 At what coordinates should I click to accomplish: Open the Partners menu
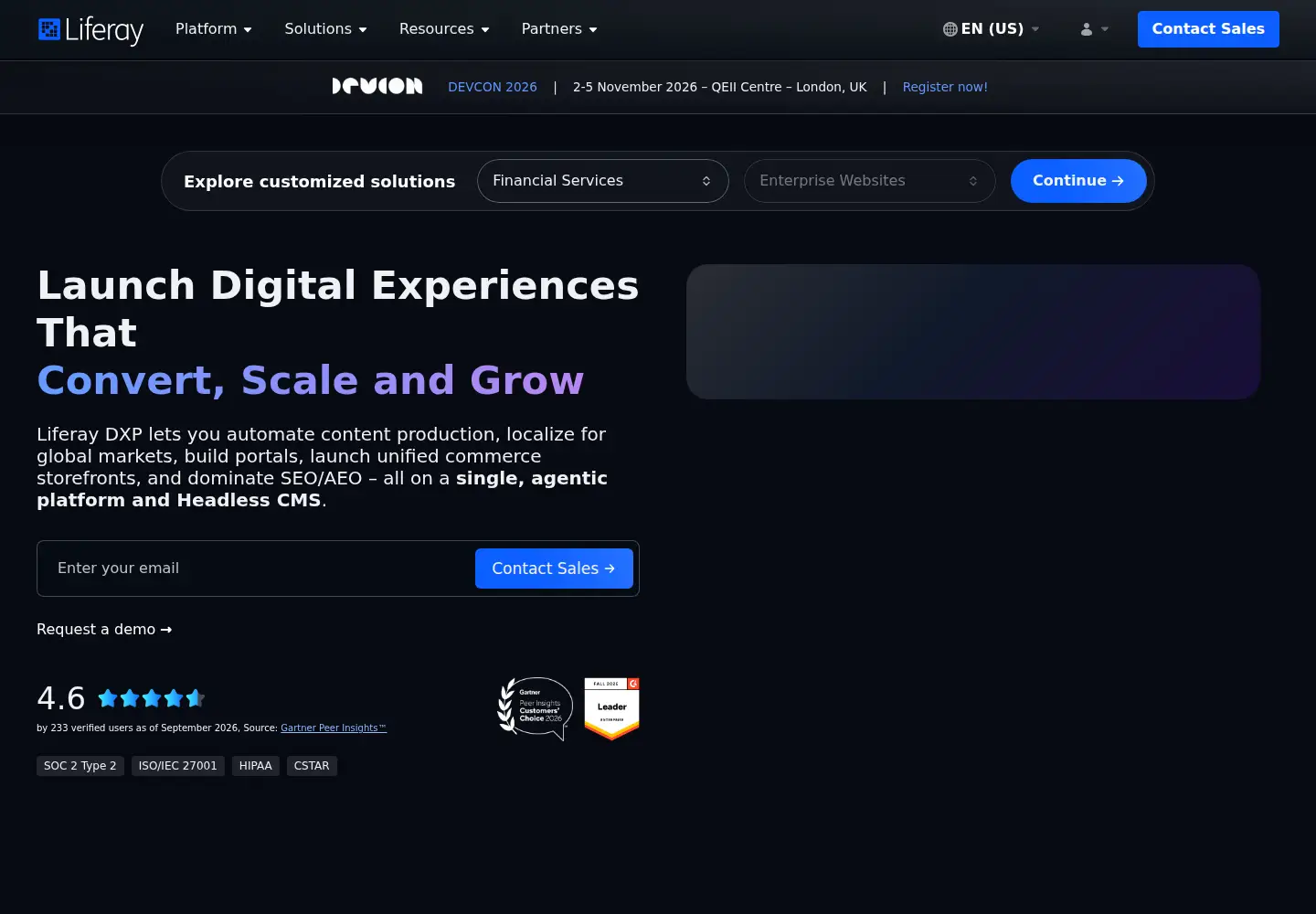[559, 29]
